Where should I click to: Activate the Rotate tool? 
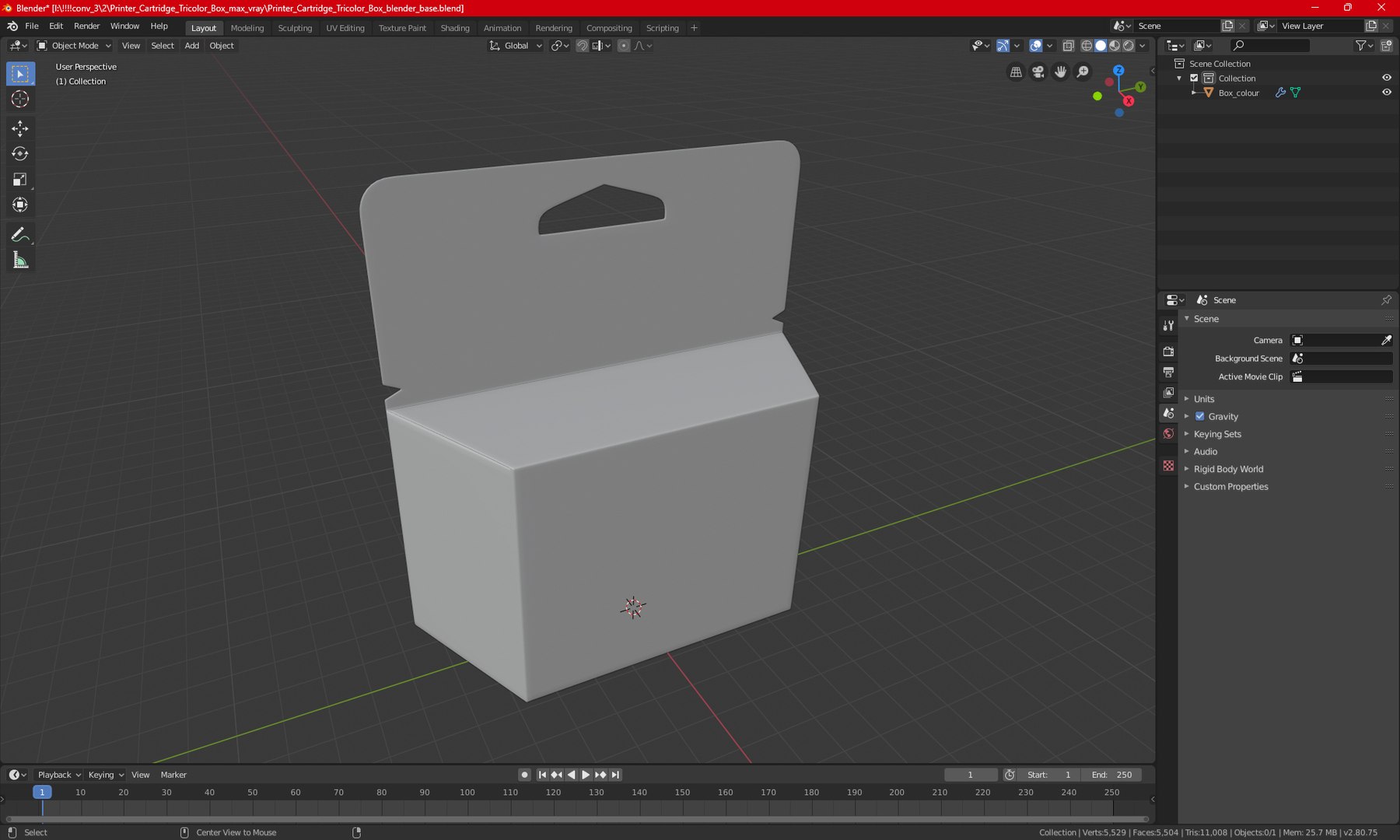(x=20, y=154)
